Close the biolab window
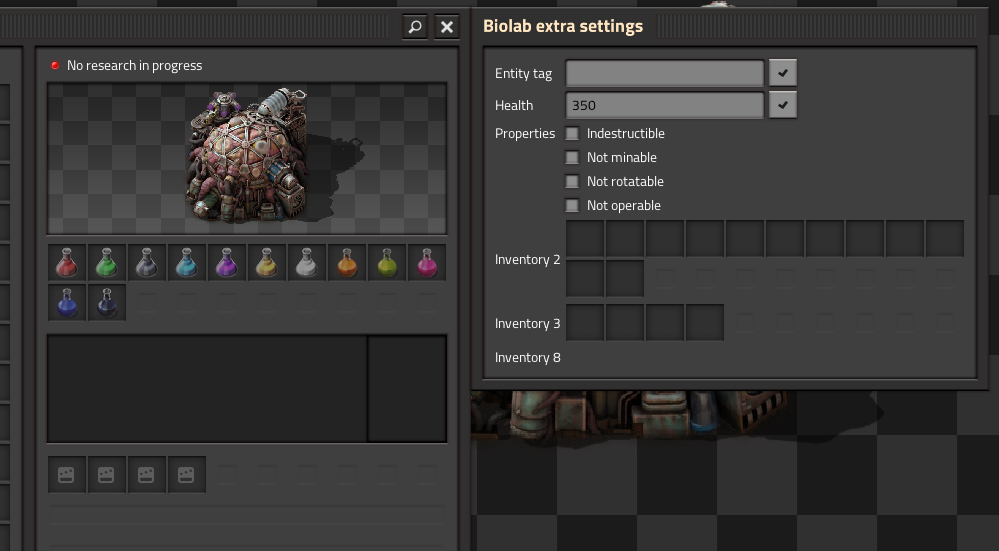The width and height of the screenshot is (999, 551). (447, 27)
